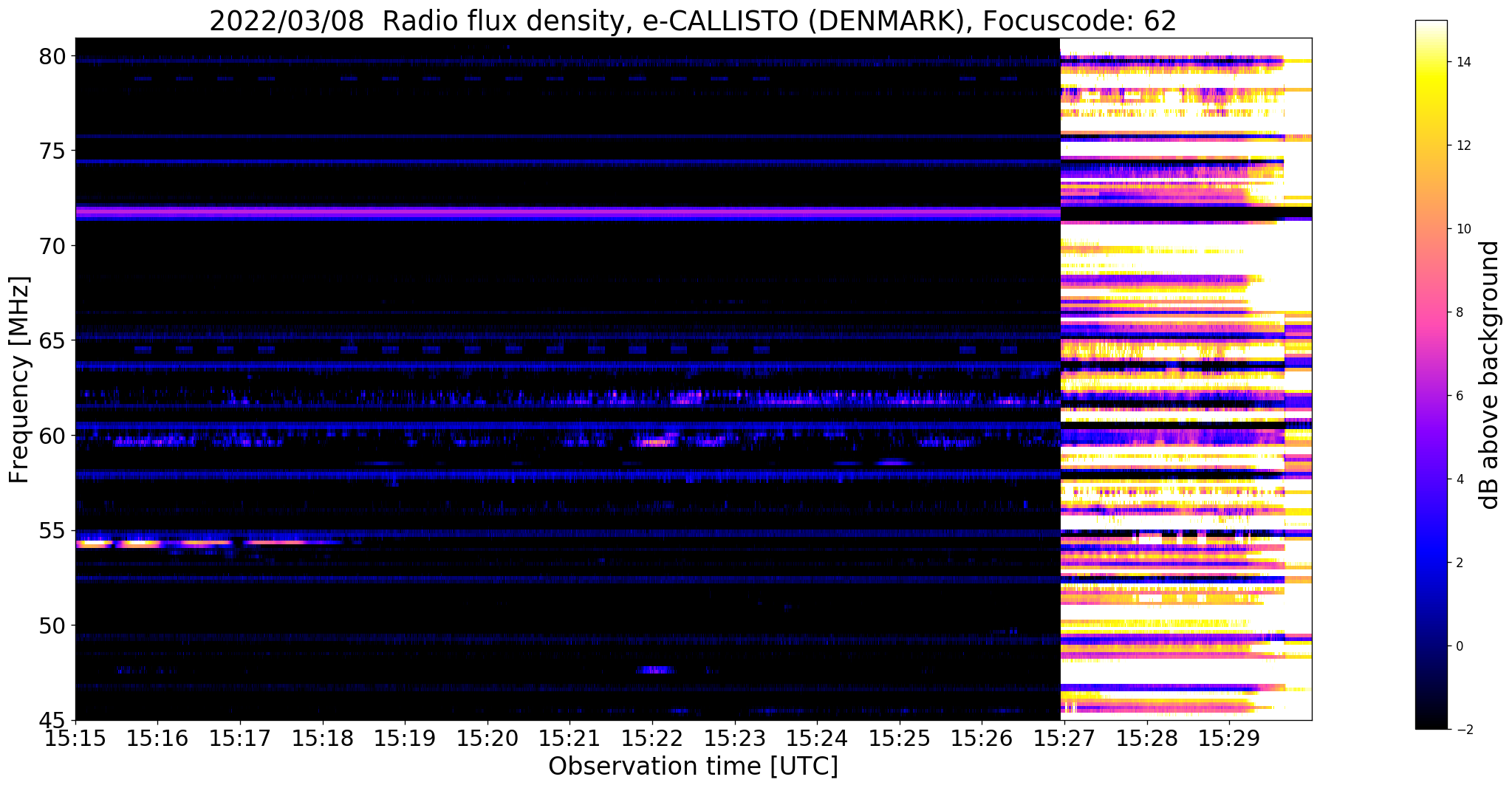The width and height of the screenshot is (1512, 788).
Task: Click the 15:22 time tick label
Action: [x=652, y=737]
